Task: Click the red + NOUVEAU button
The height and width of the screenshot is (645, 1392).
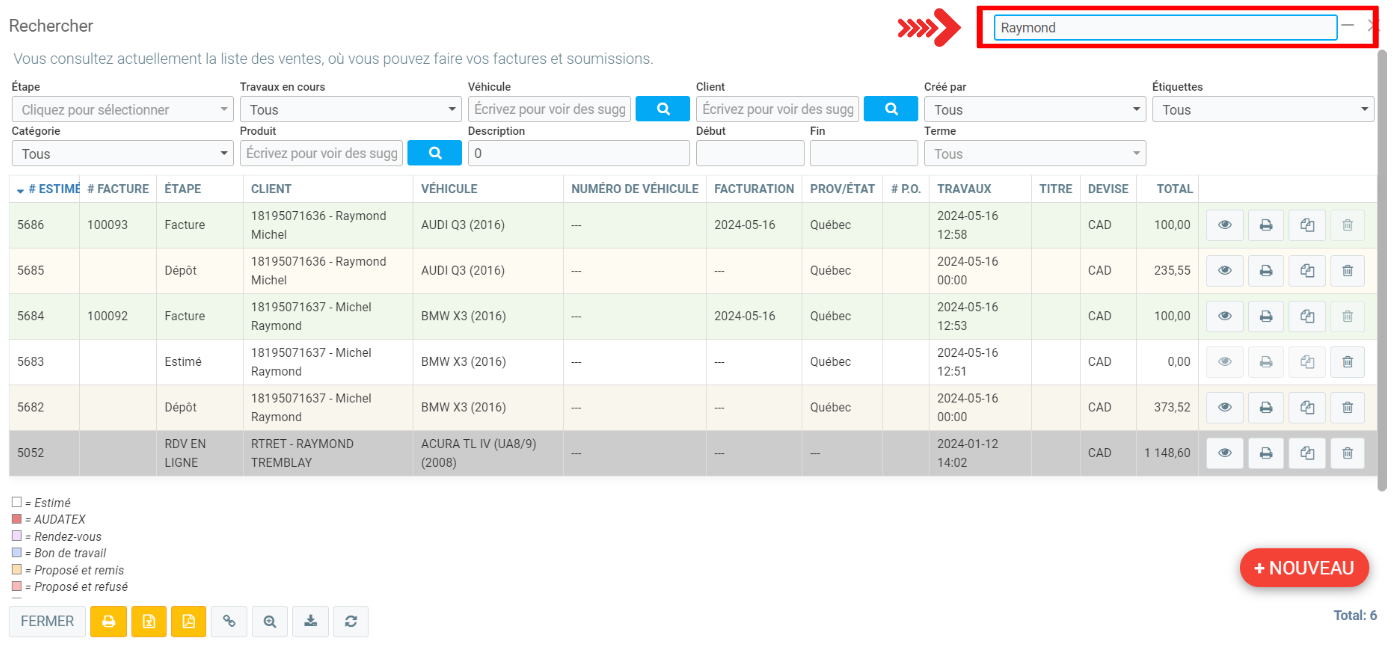Action: (1303, 568)
